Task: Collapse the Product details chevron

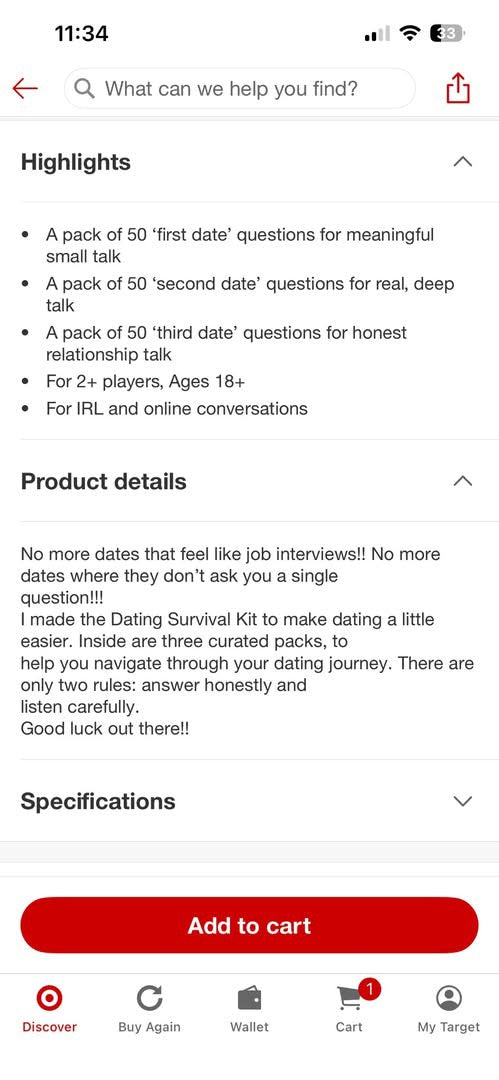Action: coord(463,481)
